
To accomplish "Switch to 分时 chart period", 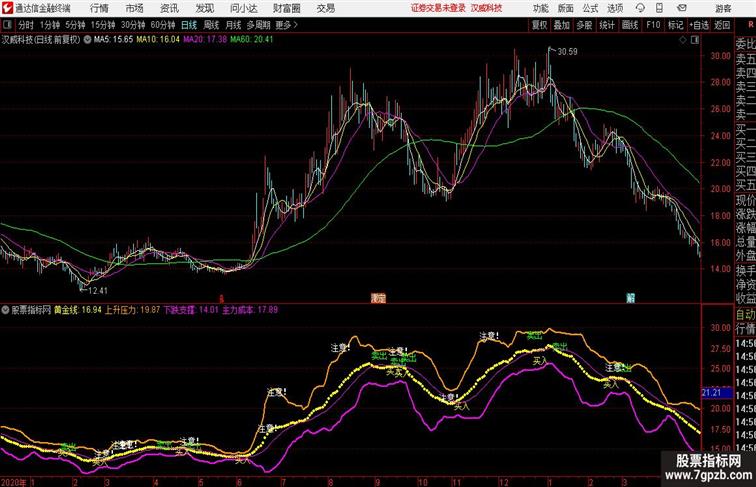I will click(26, 25).
